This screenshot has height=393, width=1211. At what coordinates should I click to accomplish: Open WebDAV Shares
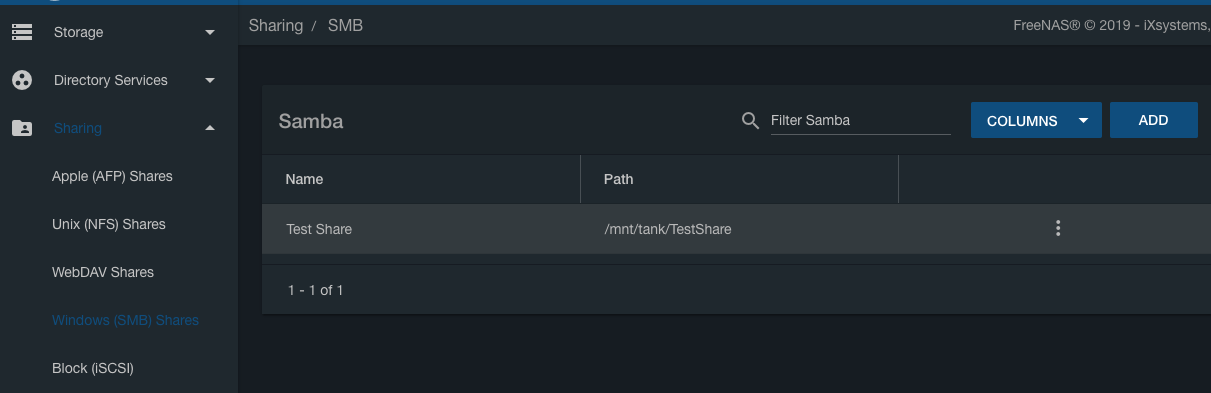tap(103, 272)
